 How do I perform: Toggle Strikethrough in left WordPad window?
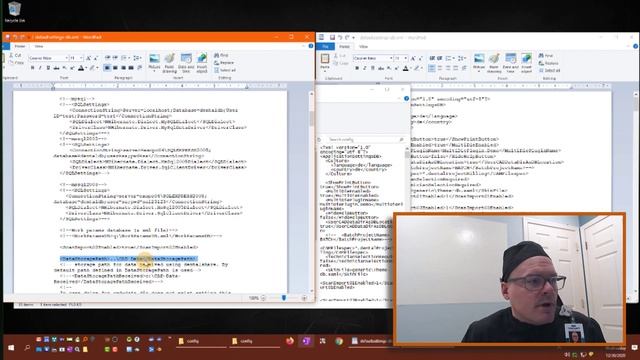pyautogui.click(x=56, y=68)
